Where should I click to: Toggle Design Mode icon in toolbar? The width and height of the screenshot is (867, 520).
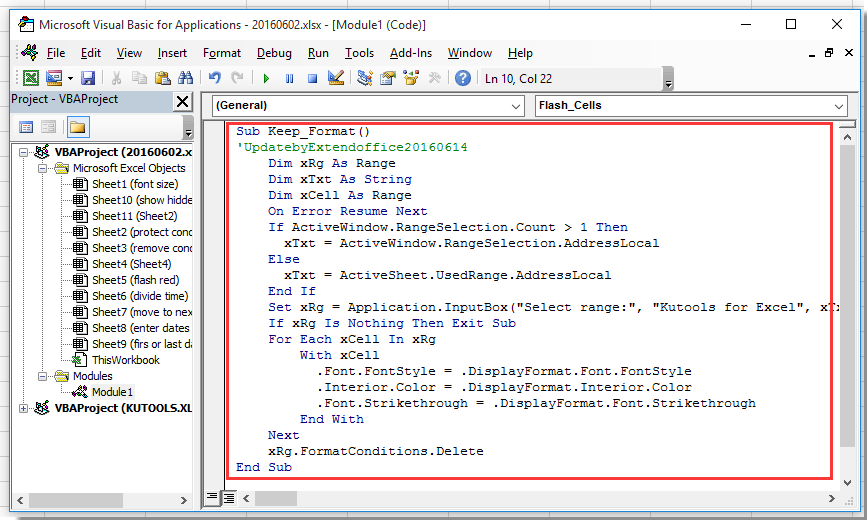pyautogui.click(x=336, y=78)
